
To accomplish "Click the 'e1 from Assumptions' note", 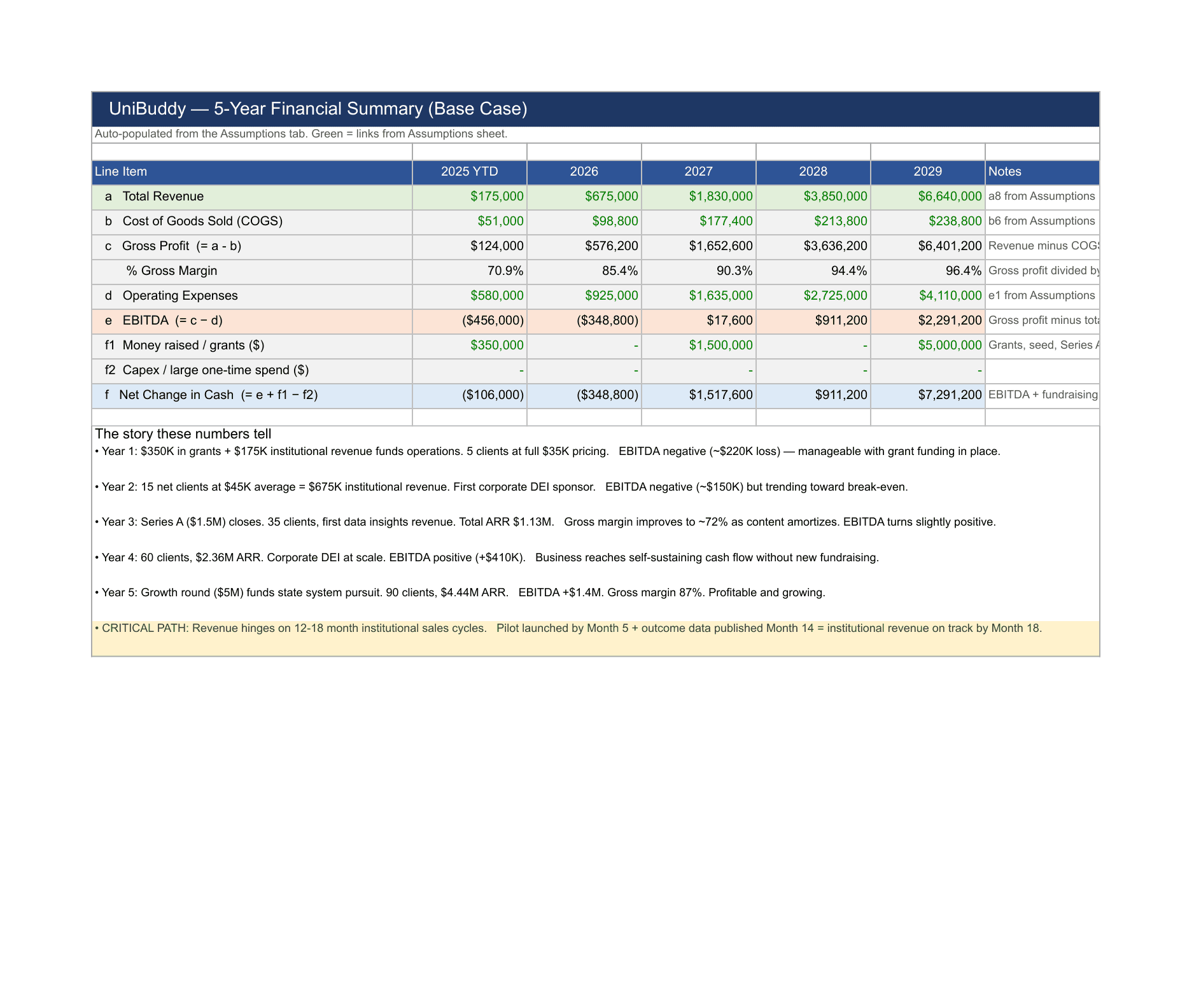I will coord(1042,296).
